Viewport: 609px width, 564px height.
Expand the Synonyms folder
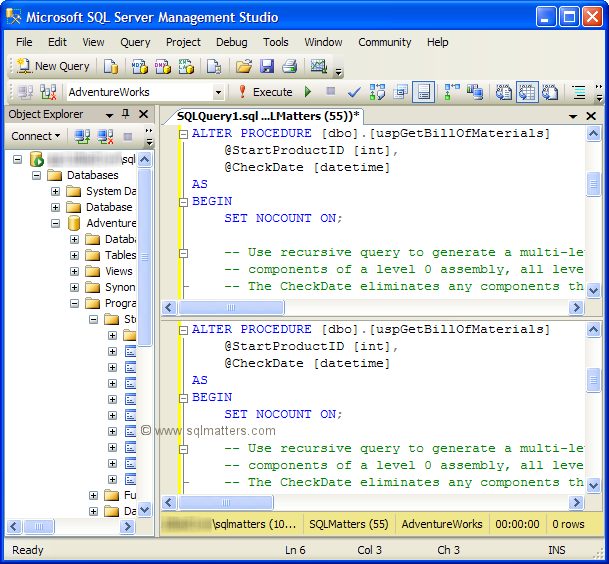click(x=75, y=287)
